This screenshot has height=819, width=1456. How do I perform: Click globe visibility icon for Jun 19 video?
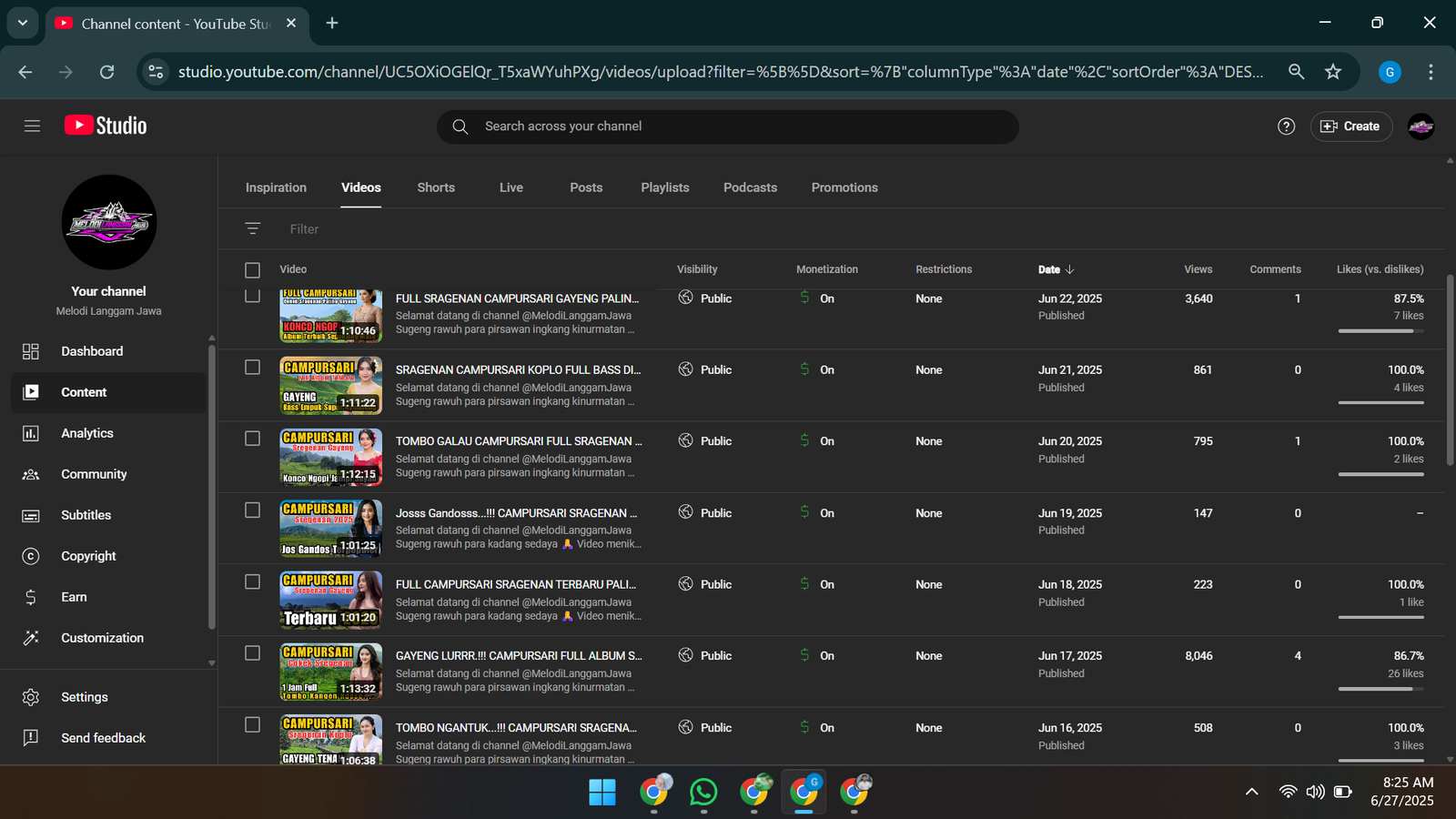[685, 512]
